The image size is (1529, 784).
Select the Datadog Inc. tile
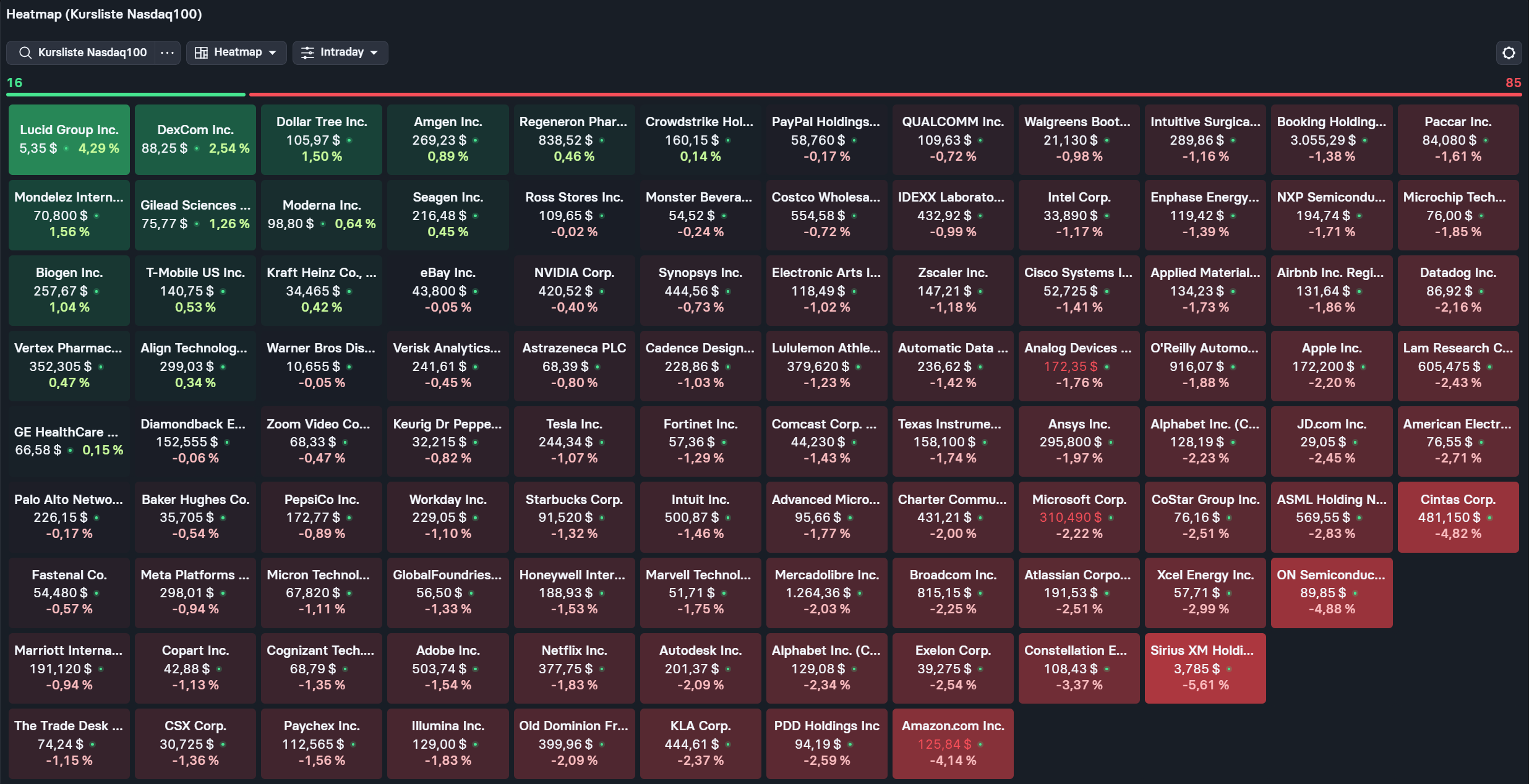1458,291
